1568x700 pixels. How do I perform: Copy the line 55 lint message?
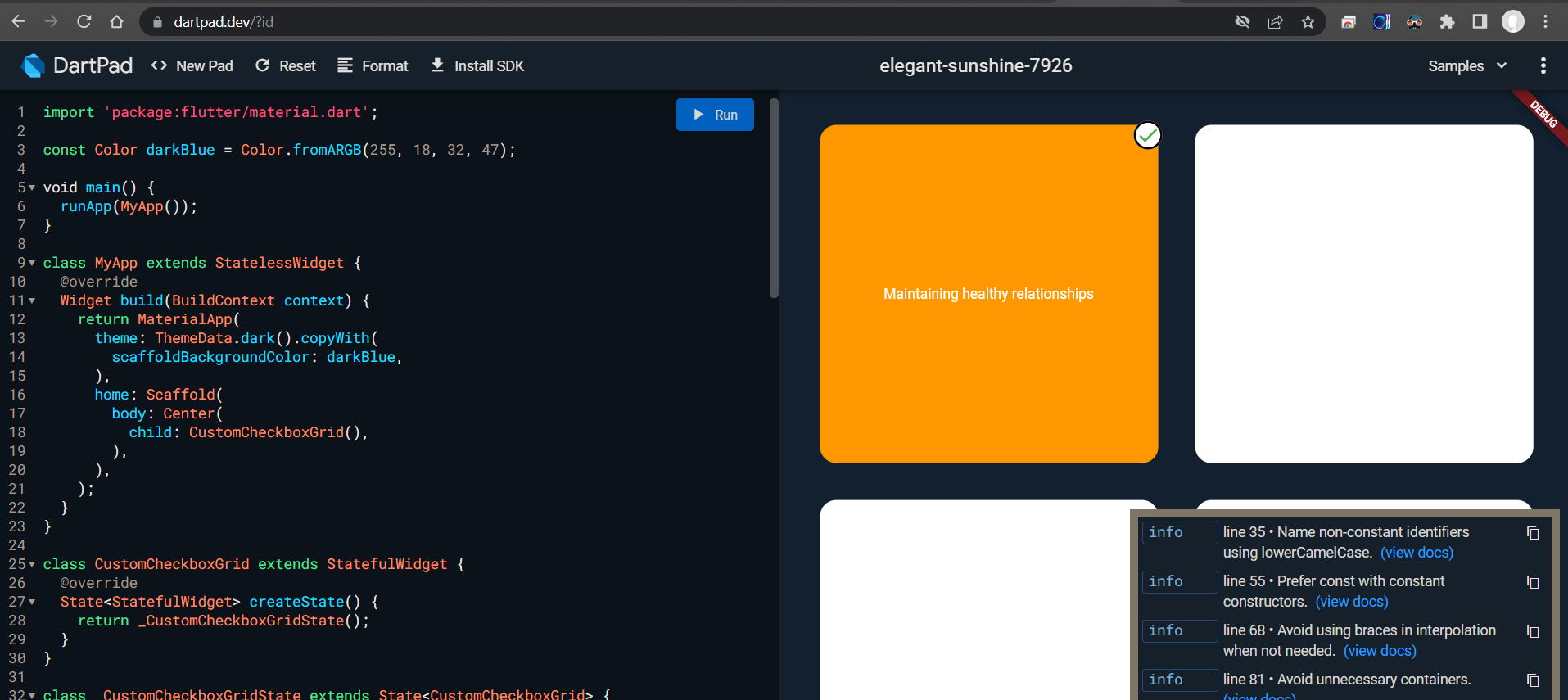pyautogui.click(x=1534, y=582)
